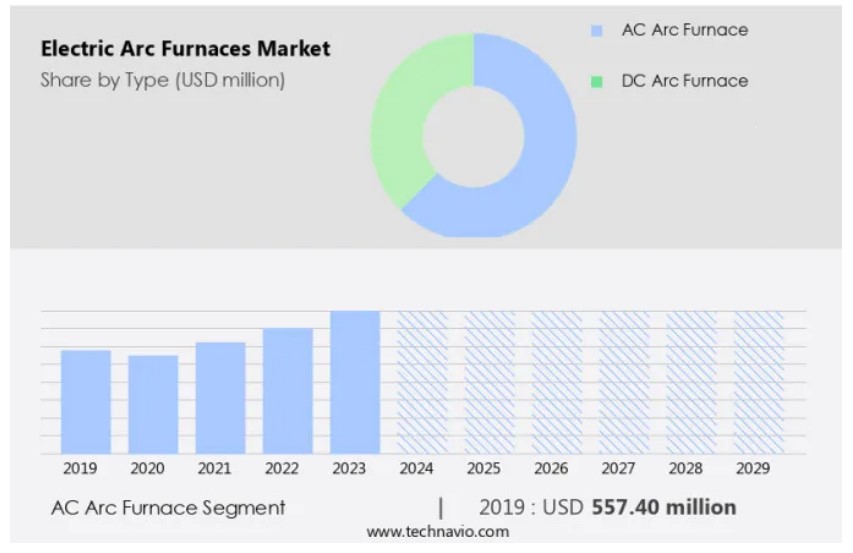Select the hatched 2027 forecast bar
The width and height of the screenshot is (853, 553).
[x=624, y=382]
